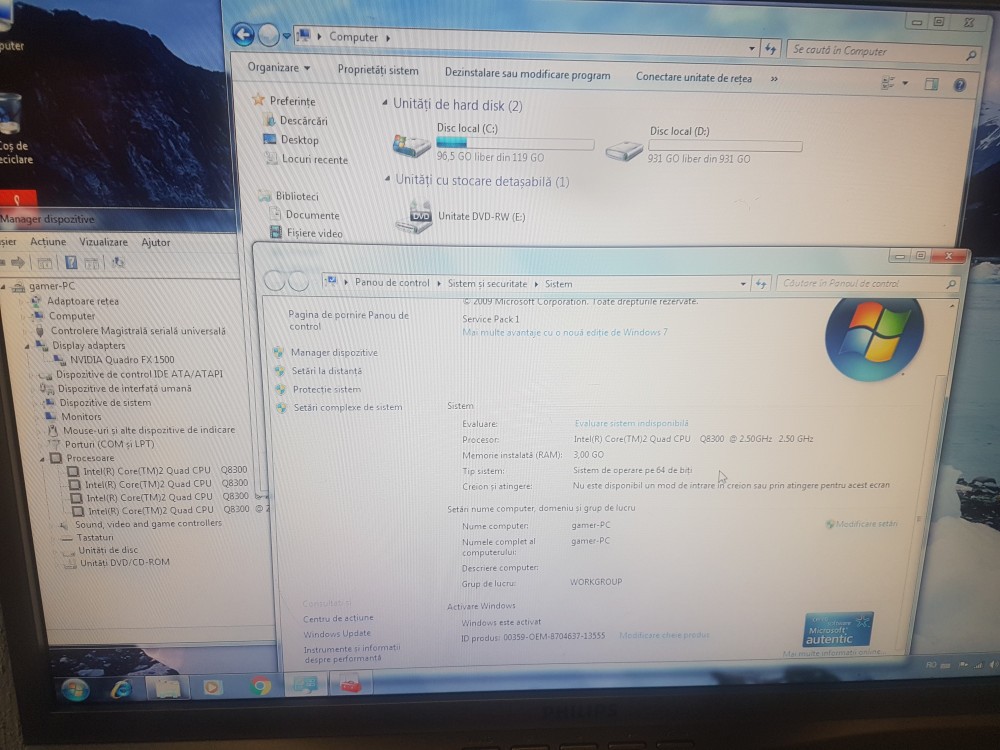Click Proprietăți sistem in the Computer toolbar

(378, 70)
